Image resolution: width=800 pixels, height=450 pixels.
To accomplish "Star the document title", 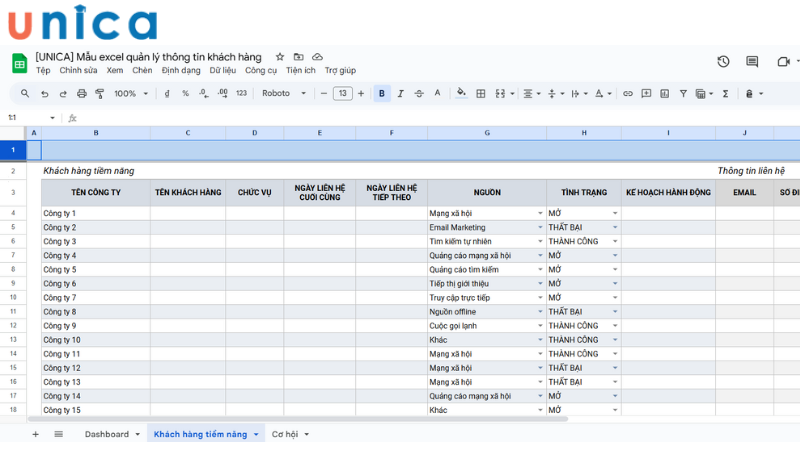I will (x=280, y=57).
